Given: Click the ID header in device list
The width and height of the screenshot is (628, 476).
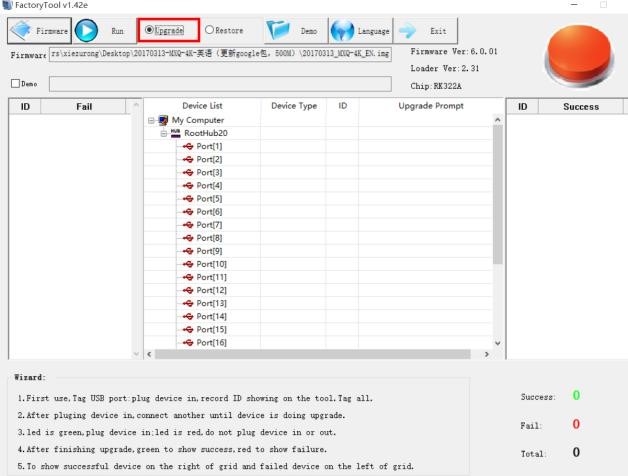Looking at the screenshot, I should pyautogui.click(x=342, y=106).
